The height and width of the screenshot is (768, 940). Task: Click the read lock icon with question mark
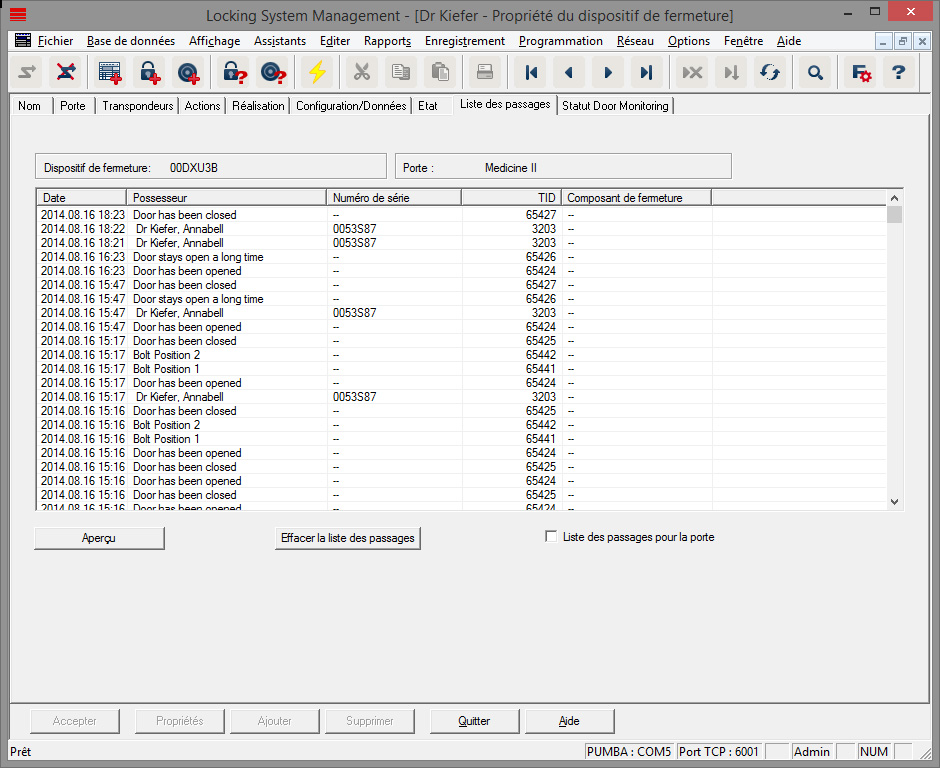[x=234, y=72]
